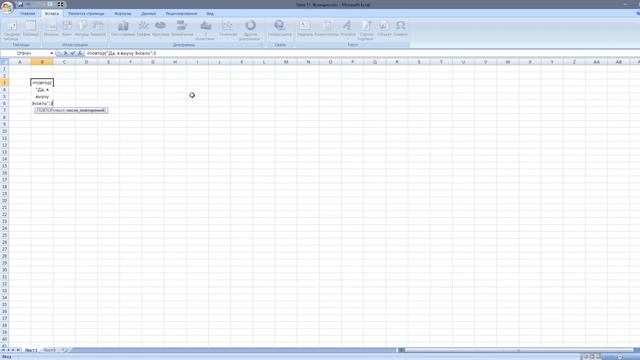Select row 10 header
640x360 pixels.
point(4,131)
